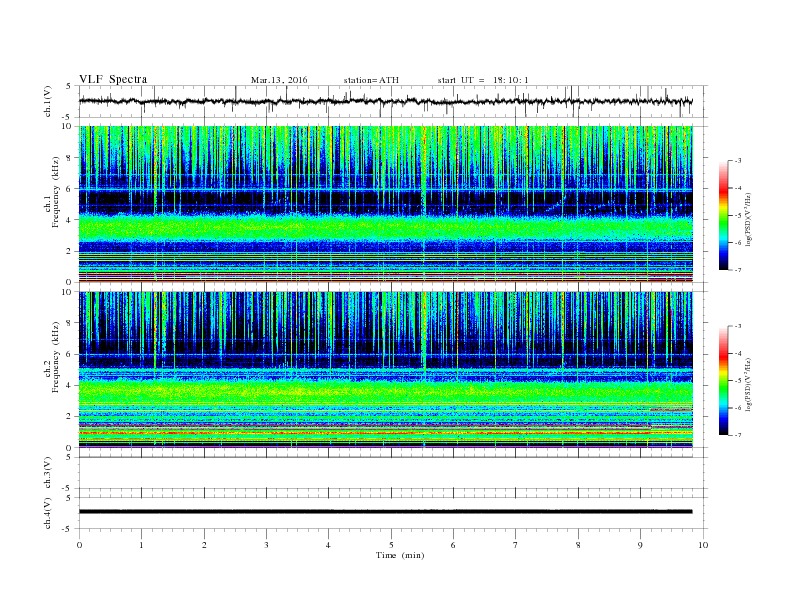Click the ch.1 voltage waveform trace
Viewport: 792px width, 612px height.
click(385, 101)
